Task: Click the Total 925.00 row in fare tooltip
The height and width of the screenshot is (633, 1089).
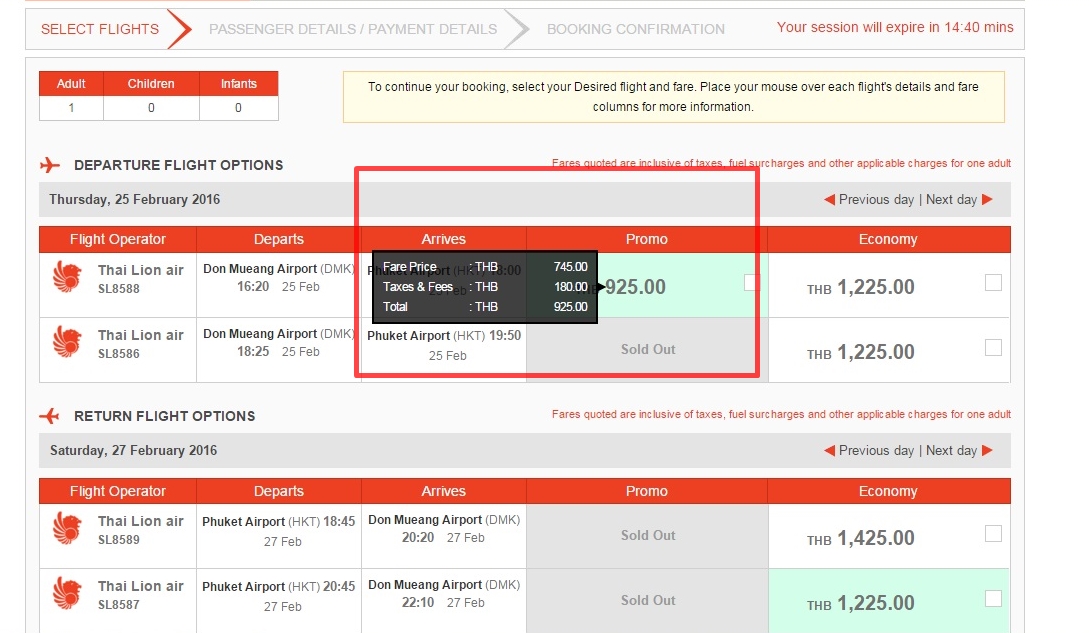Action: [485, 306]
